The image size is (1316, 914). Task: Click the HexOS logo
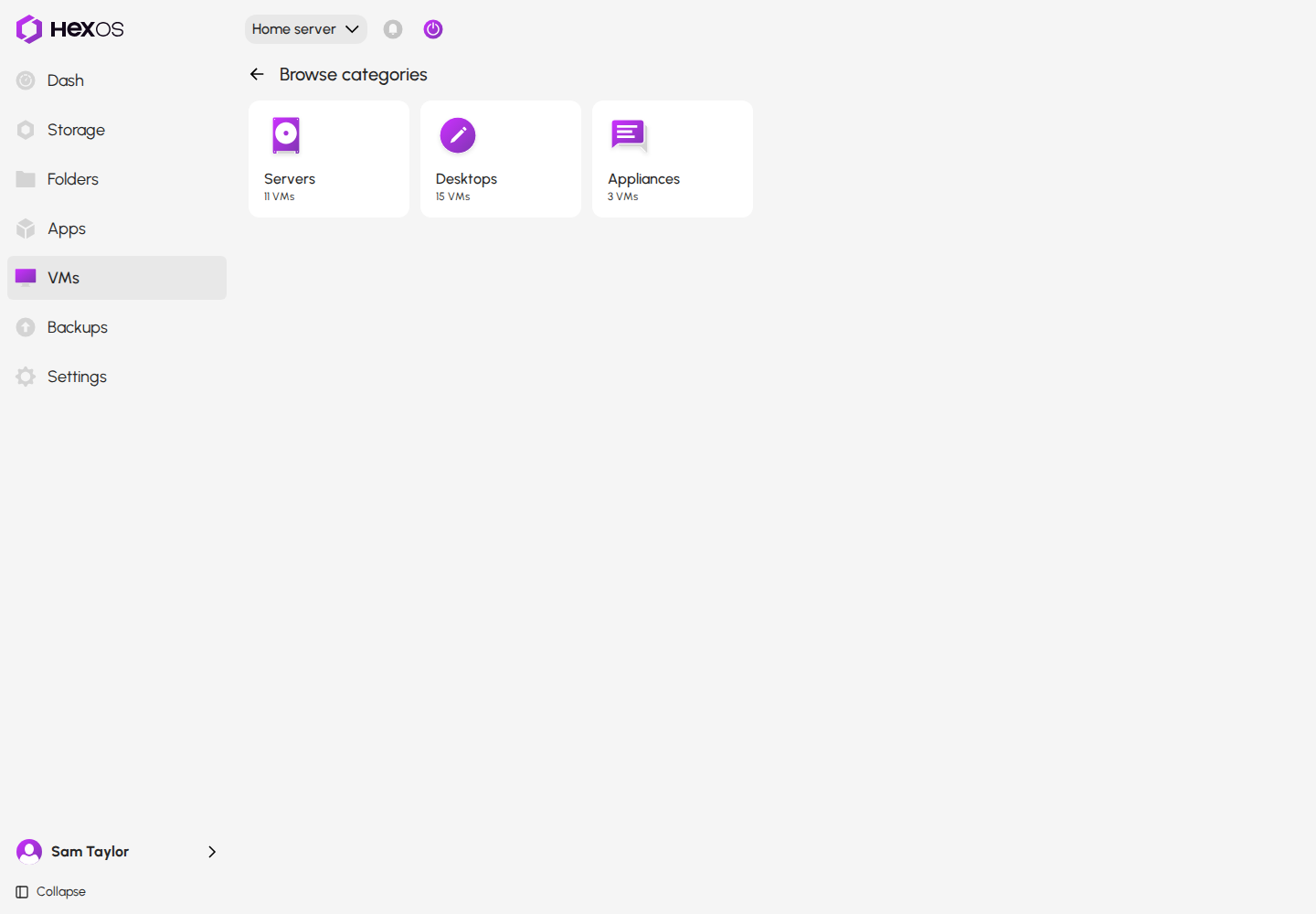[69, 29]
